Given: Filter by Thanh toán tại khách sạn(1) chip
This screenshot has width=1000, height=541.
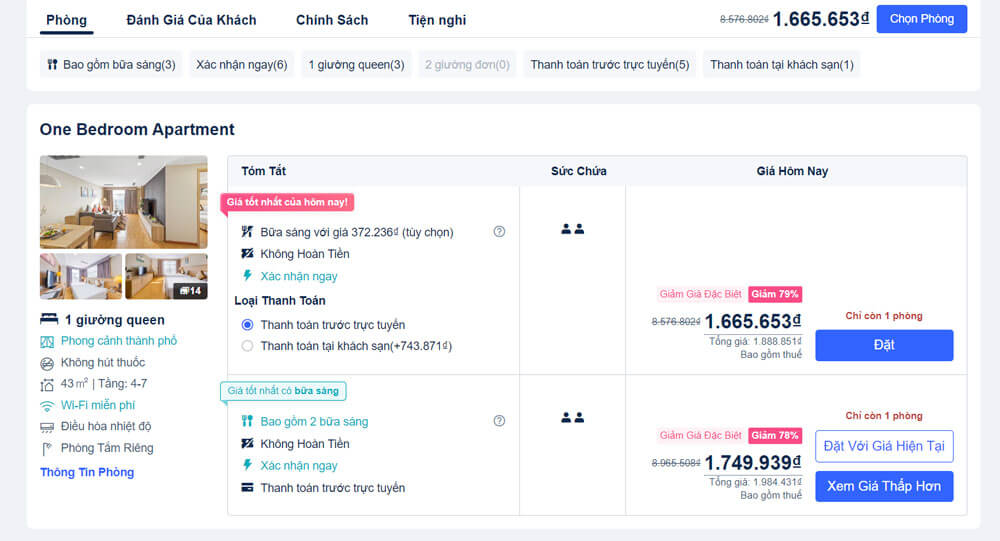Looking at the screenshot, I should pyautogui.click(x=782, y=64).
